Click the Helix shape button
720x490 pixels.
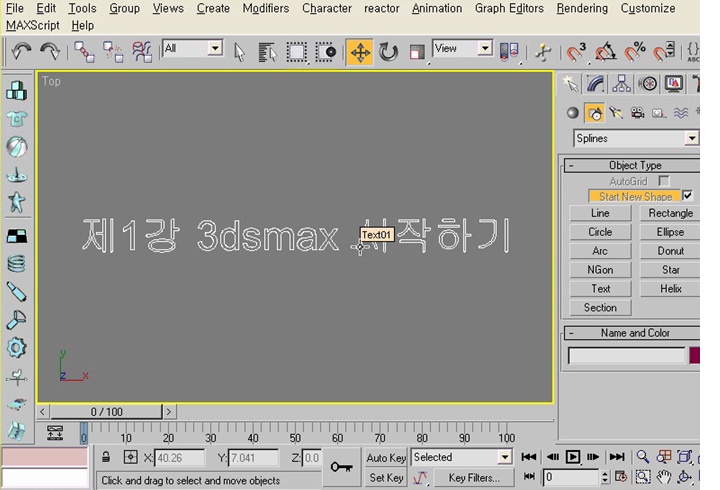[x=670, y=289]
